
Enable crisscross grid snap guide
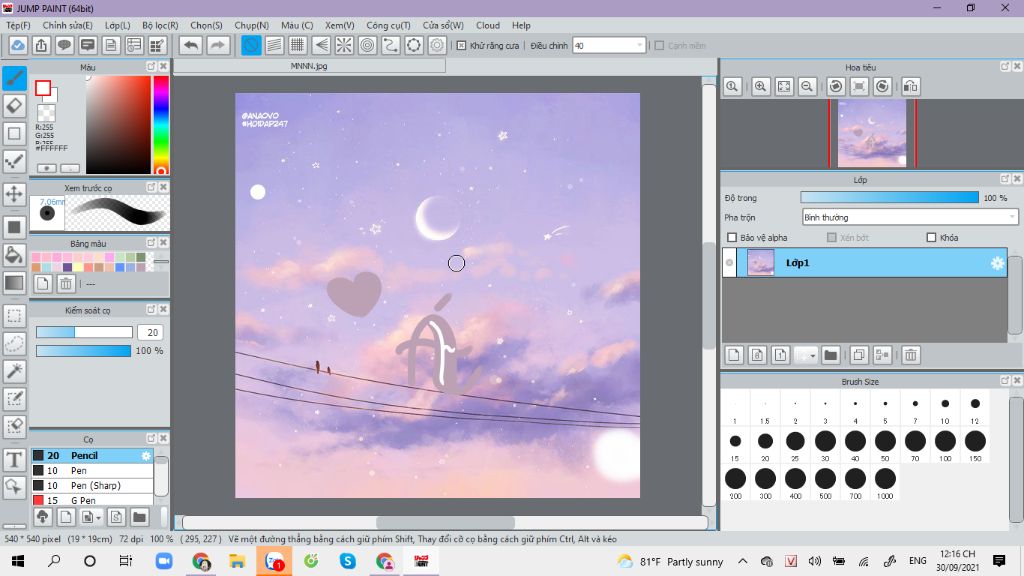tap(298, 45)
